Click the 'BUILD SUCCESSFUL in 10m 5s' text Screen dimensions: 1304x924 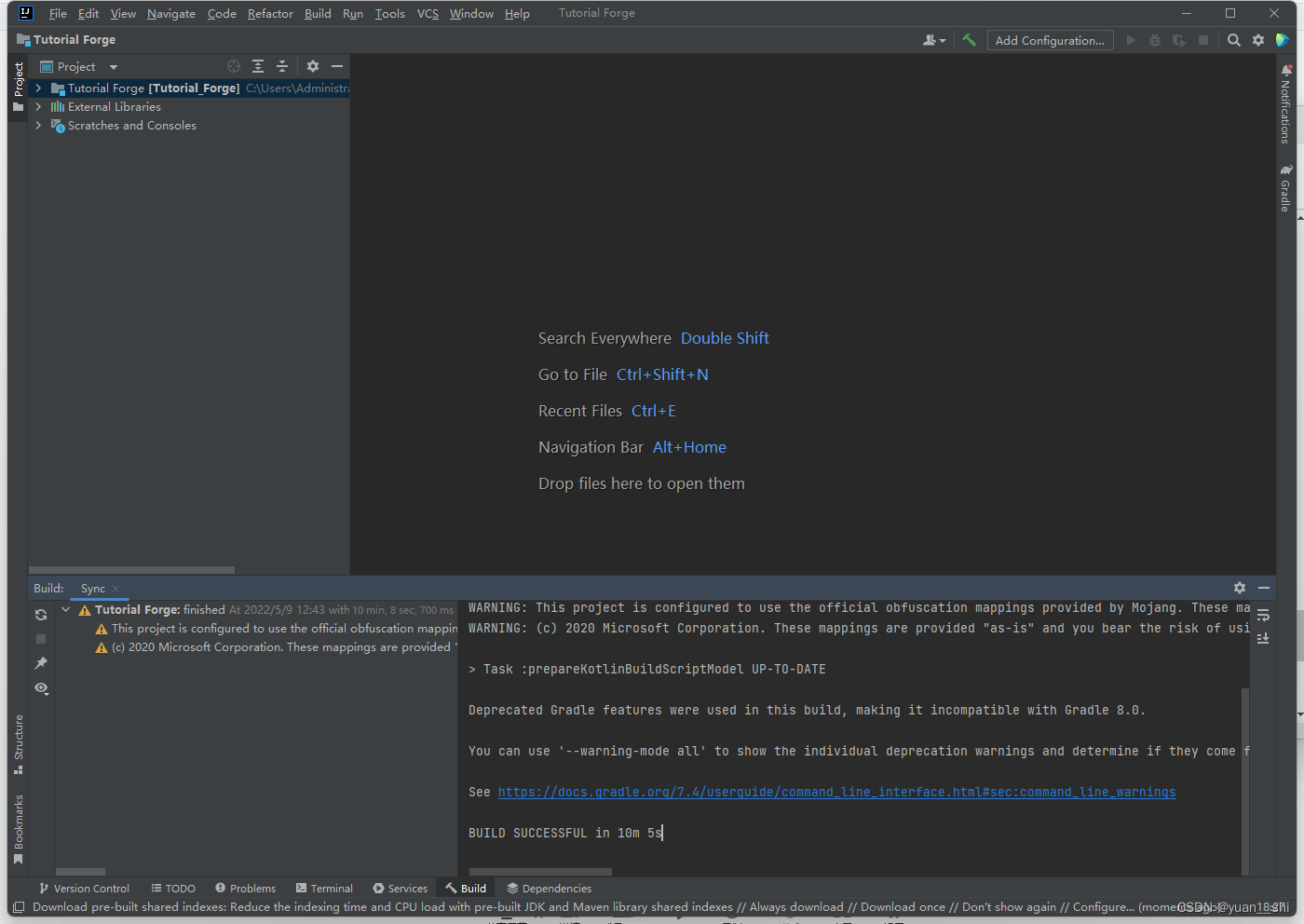(x=565, y=833)
